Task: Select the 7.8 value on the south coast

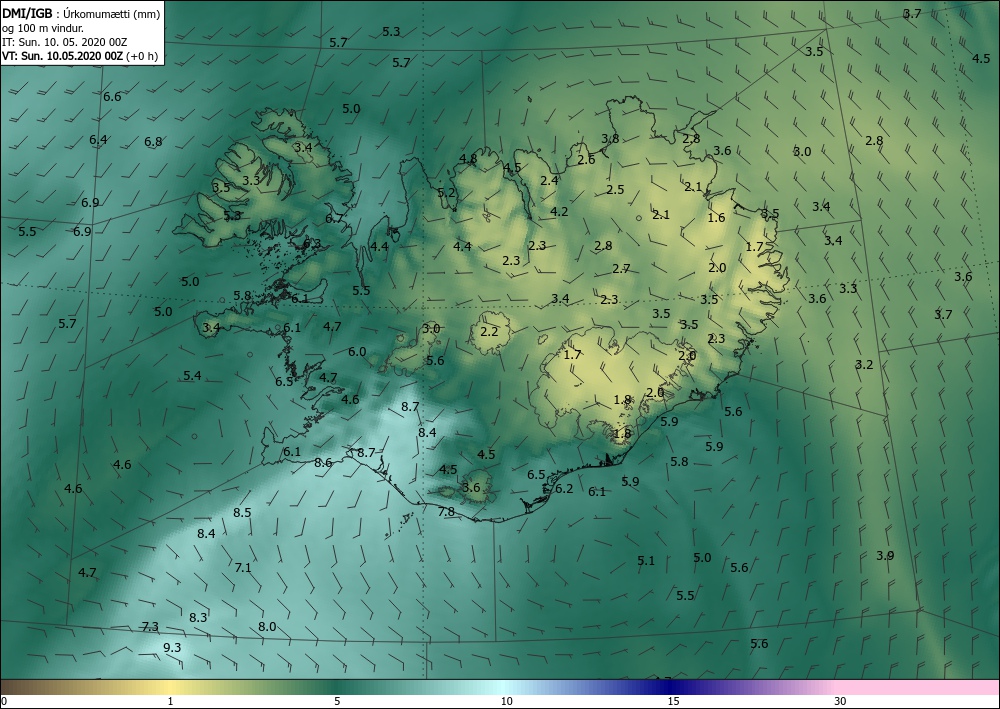Action: pyautogui.click(x=446, y=511)
